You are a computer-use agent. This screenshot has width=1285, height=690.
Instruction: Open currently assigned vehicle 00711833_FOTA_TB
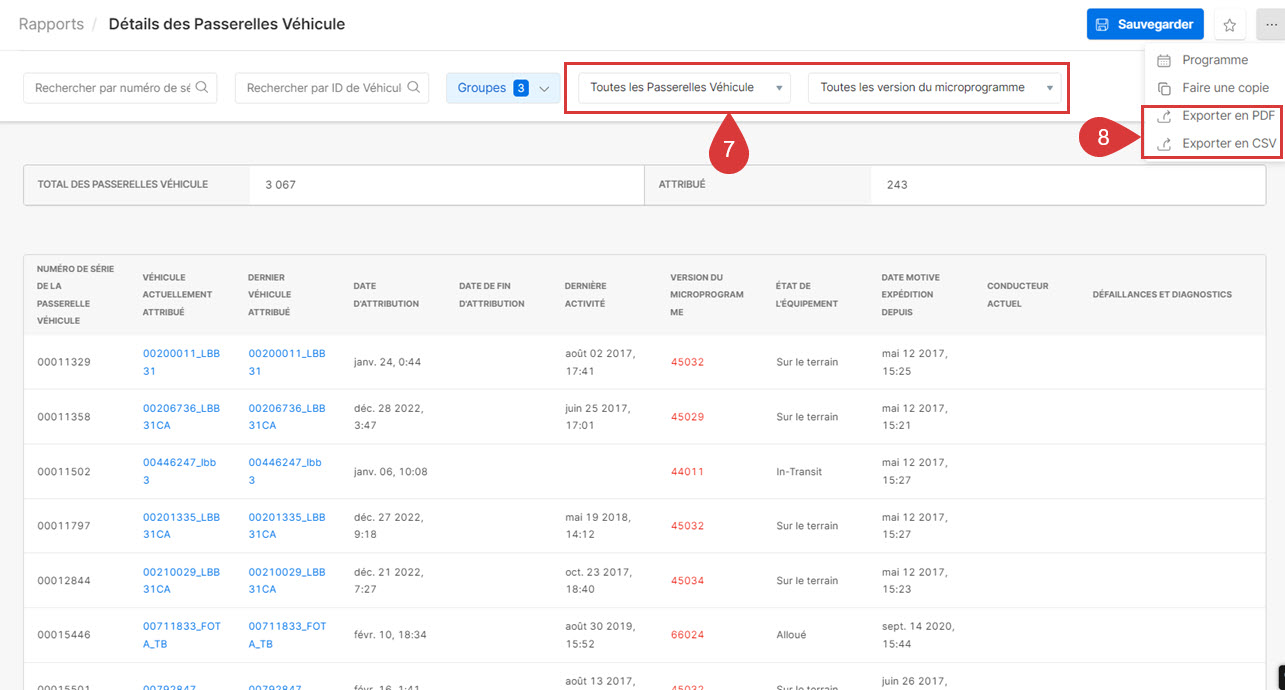click(182, 635)
